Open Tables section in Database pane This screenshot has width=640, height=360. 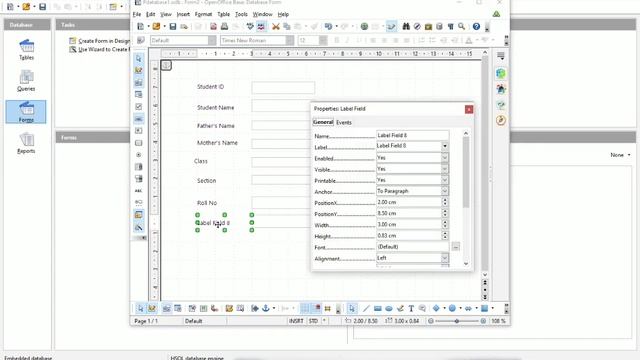click(x=26, y=49)
